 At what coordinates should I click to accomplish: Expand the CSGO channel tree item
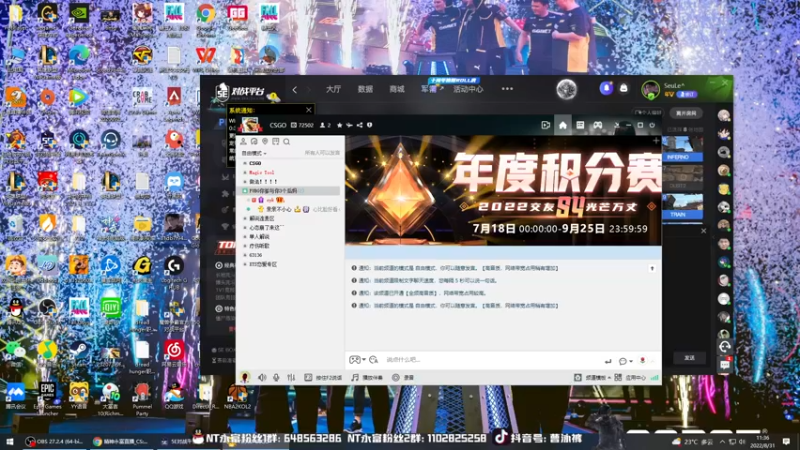coord(245,163)
